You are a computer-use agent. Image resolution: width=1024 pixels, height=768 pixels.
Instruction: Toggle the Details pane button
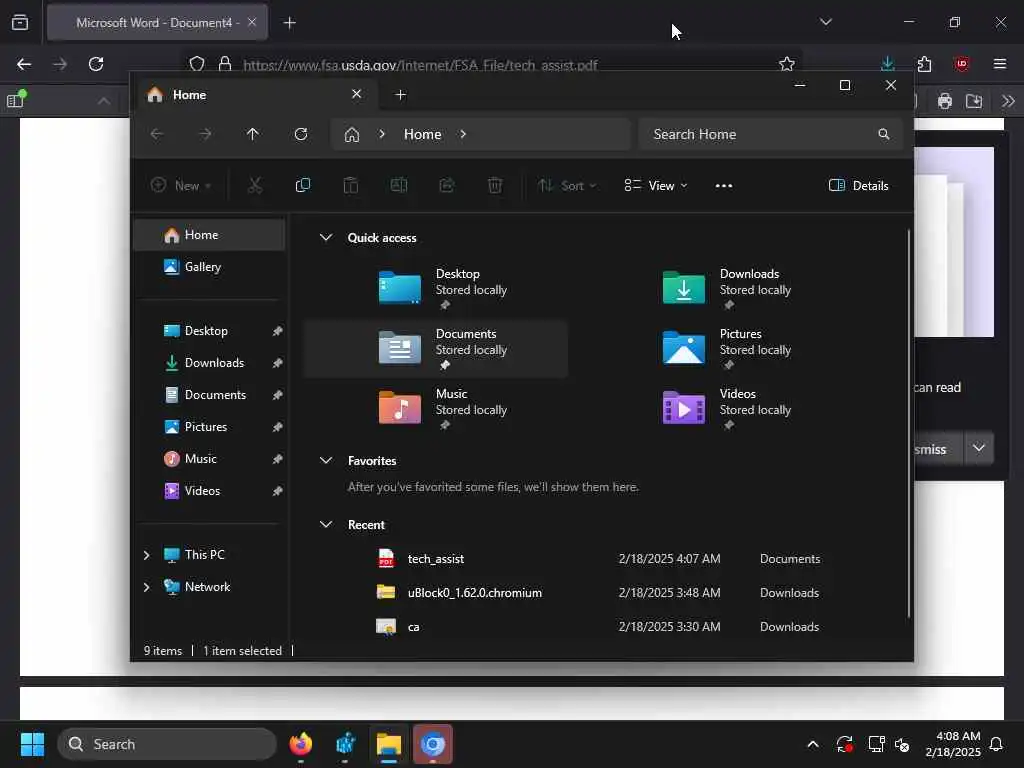tap(859, 185)
